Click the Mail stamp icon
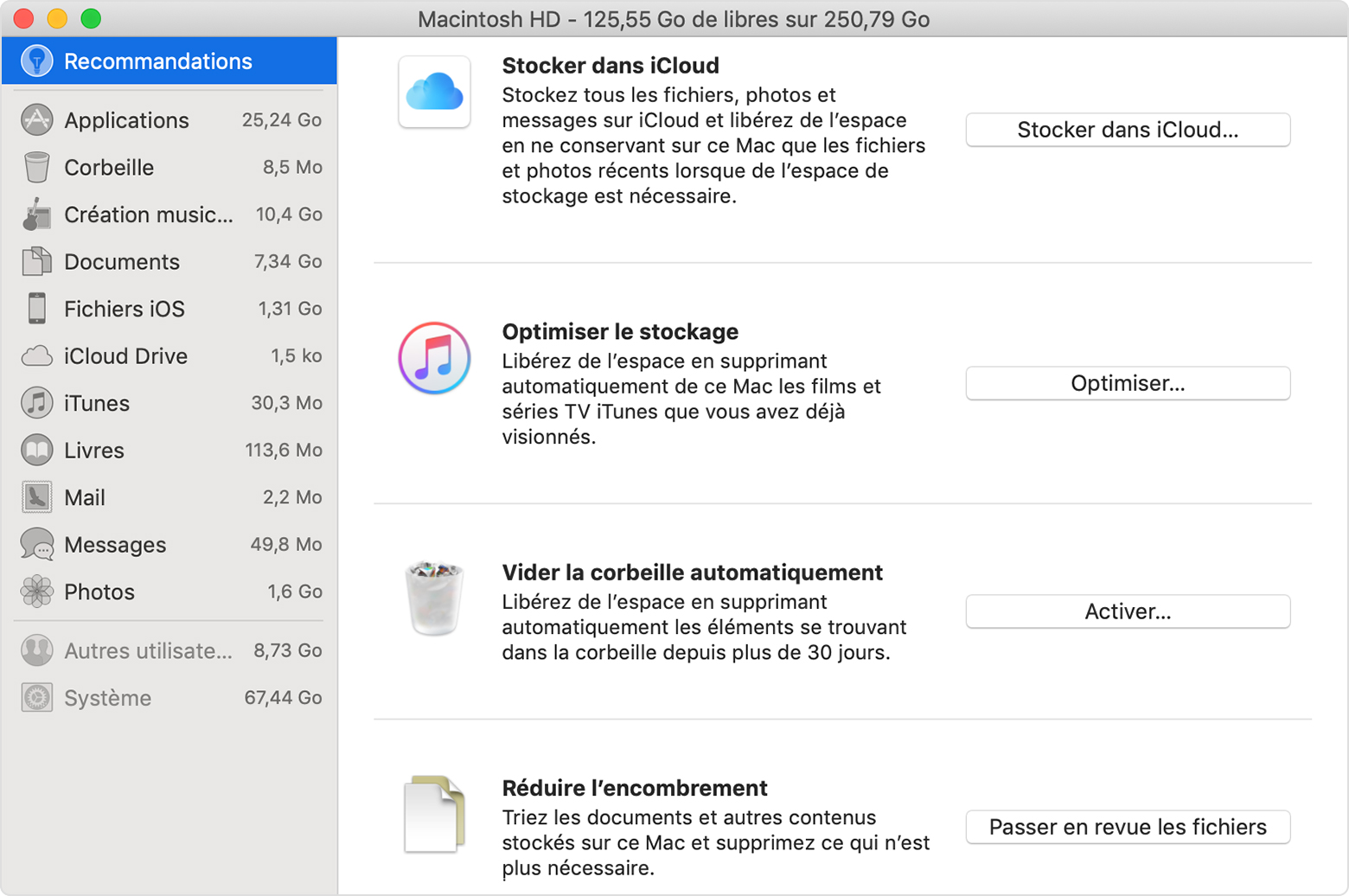The height and width of the screenshot is (896, 1349). tap(36, 497)
